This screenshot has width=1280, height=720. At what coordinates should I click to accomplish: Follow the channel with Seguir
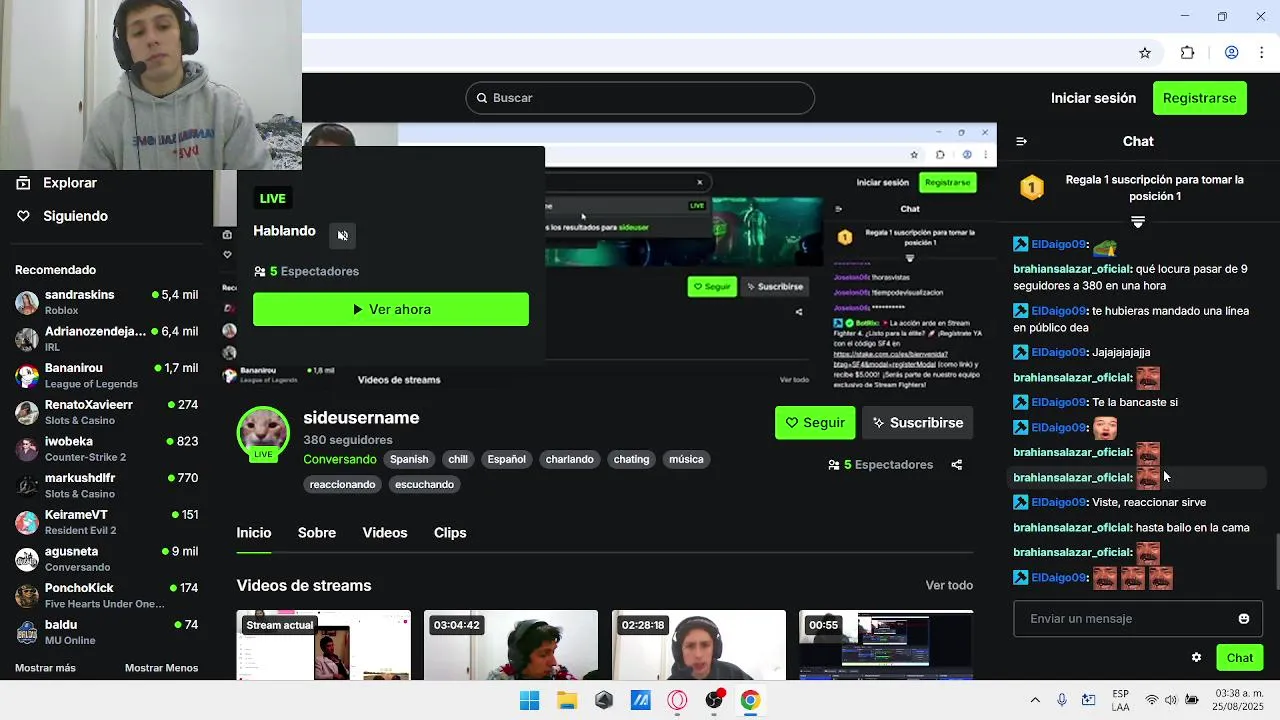click(x=815, y=423)
